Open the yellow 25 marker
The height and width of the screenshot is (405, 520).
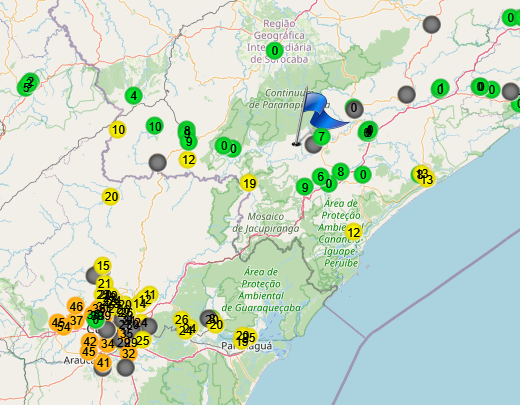(143, 340)
